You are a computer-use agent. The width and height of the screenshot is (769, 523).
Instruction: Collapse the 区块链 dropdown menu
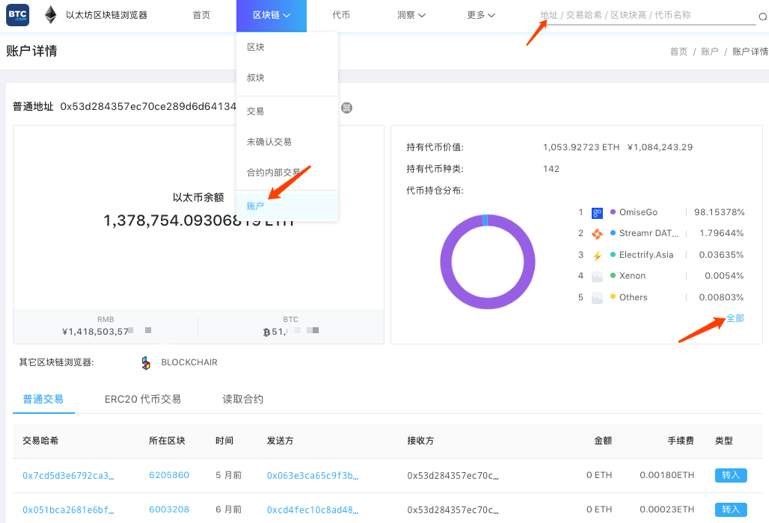point(272,15)
